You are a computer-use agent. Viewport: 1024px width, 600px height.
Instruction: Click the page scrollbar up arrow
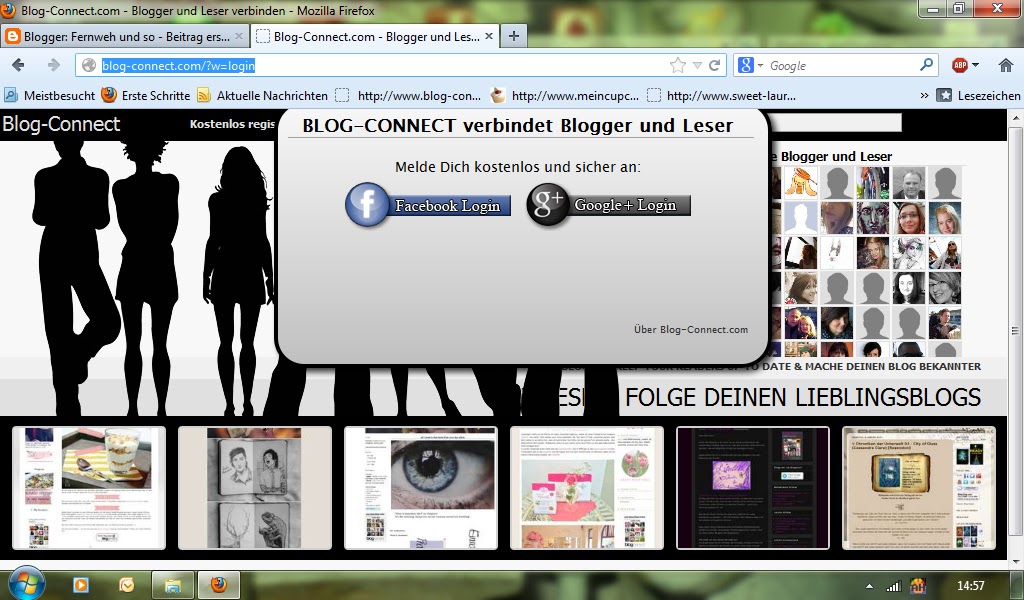point(1016,118)
